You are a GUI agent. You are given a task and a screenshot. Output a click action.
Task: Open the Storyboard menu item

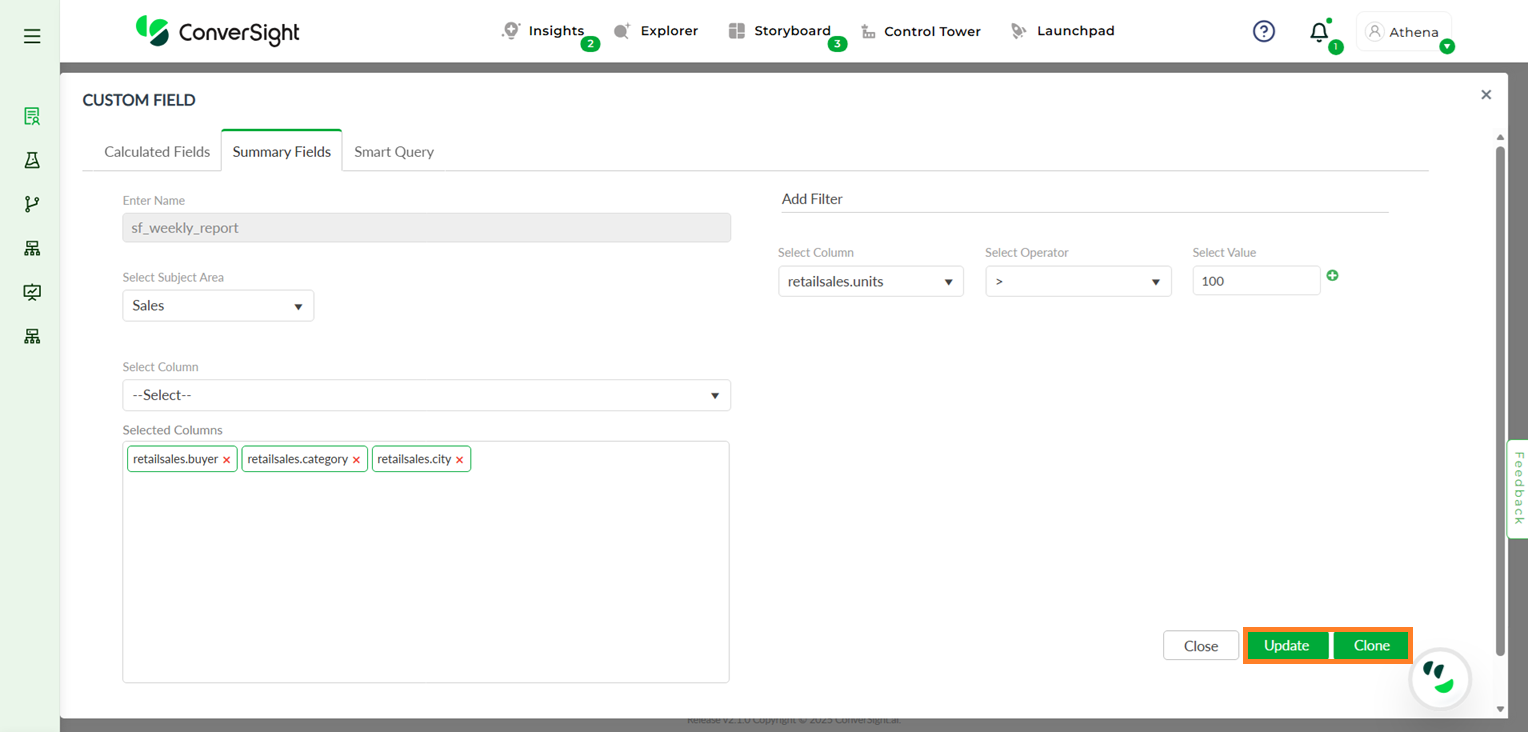pyautogui.click(x=791, y=31)
